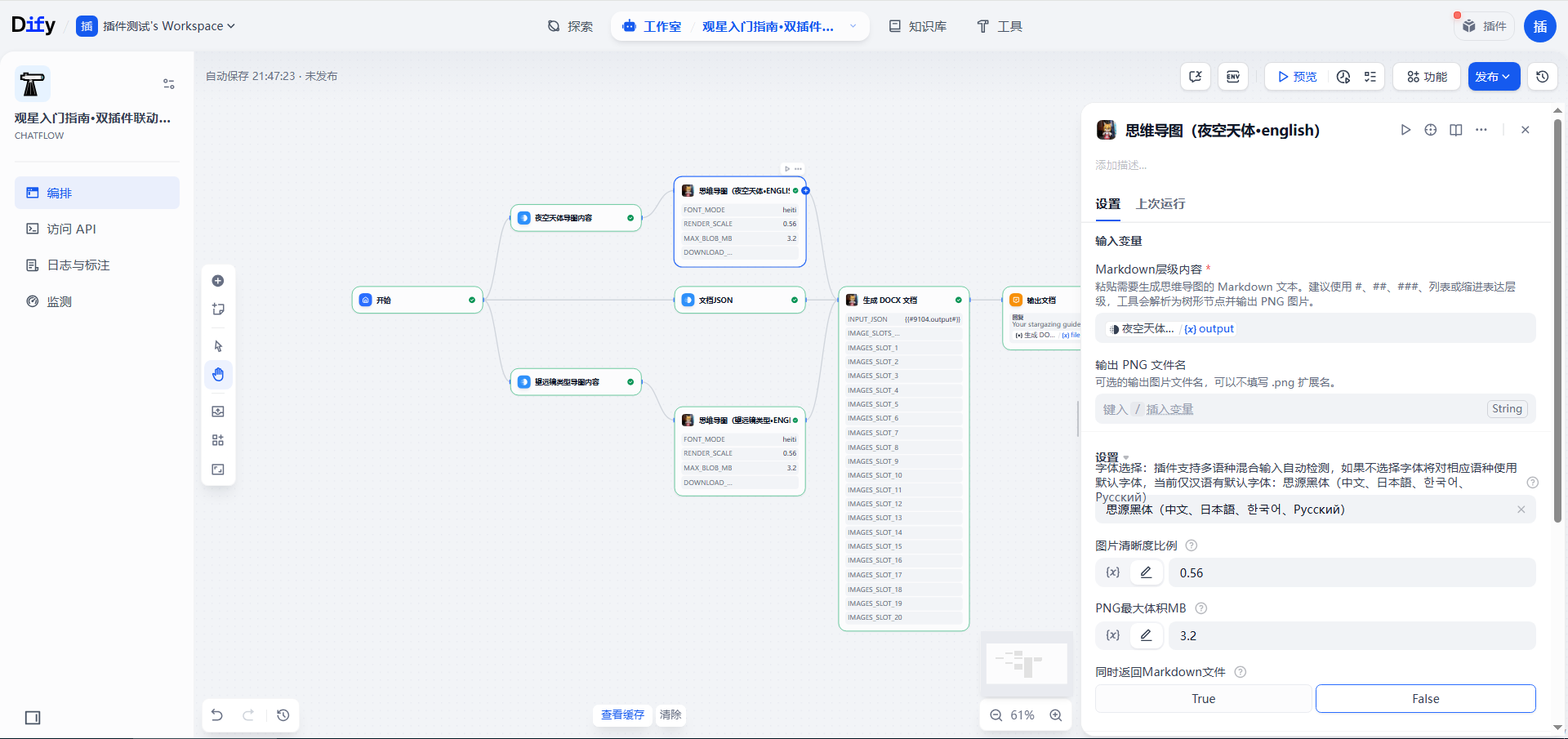Switch to the last run tab
Viewport: 1568px width, 739px height.
pyautogui.click(x=1160, y=204)
